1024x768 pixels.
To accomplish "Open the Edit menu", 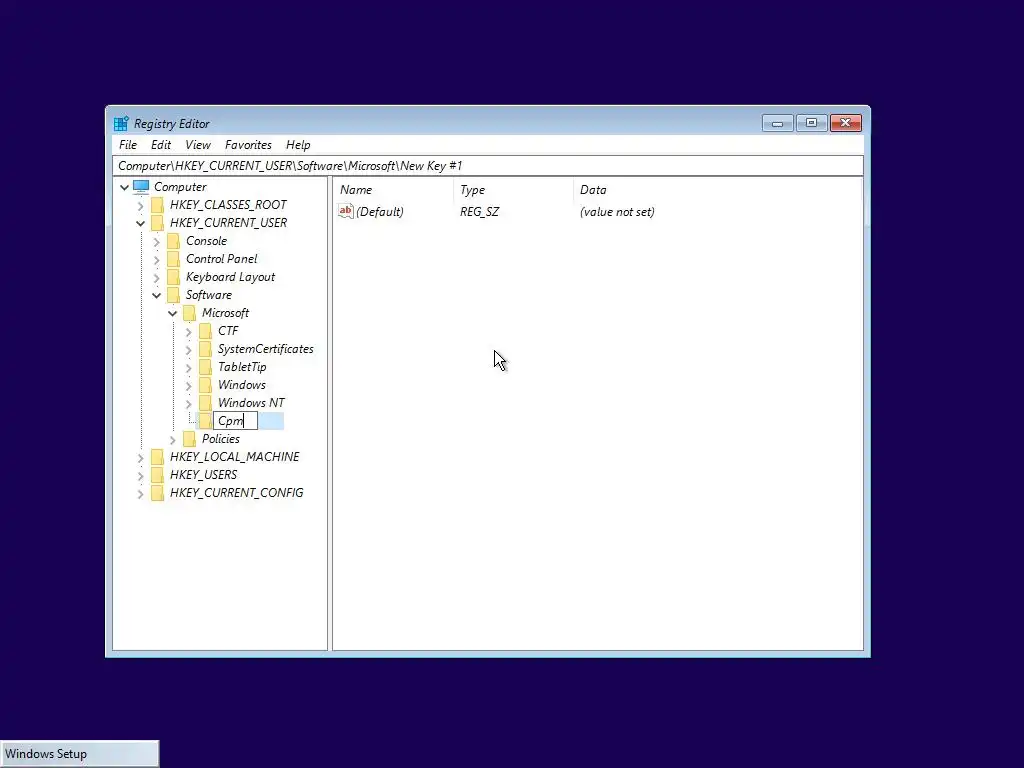I will [x=161, y=145].
